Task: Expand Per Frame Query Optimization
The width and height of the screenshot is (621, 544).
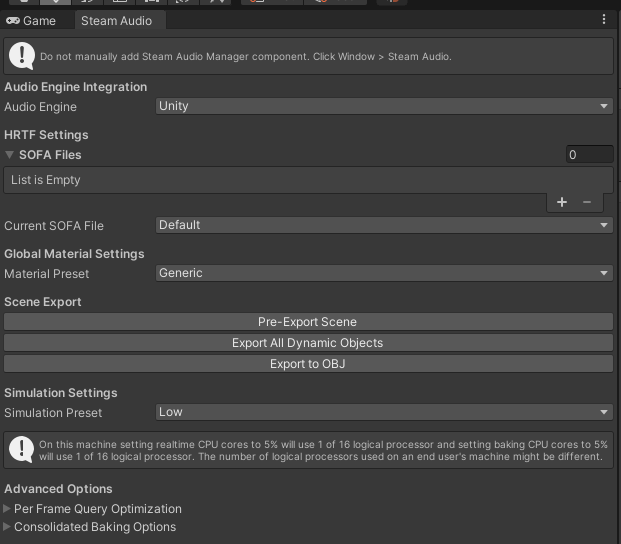Action: pos(7,509)
